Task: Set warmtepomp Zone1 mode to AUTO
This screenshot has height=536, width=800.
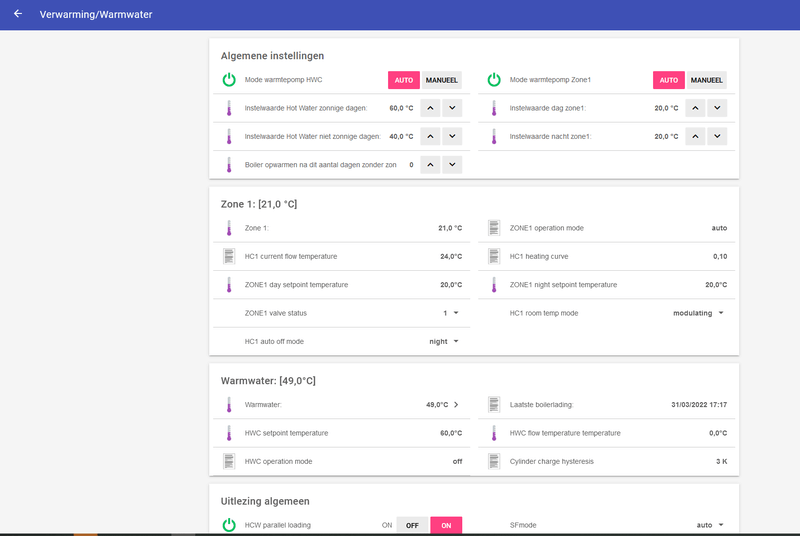Action: click(669, 80)
